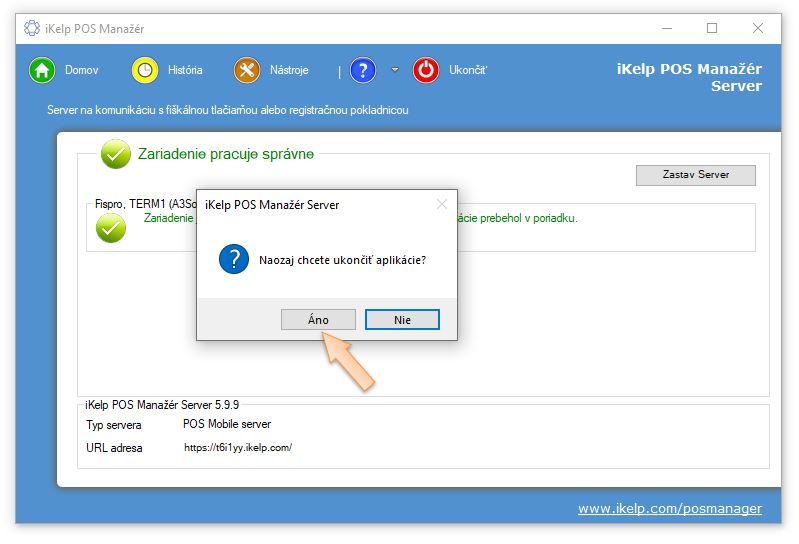Confirm exit with the Áno button
The image size is (799, 544).
[x=318, y=320]
